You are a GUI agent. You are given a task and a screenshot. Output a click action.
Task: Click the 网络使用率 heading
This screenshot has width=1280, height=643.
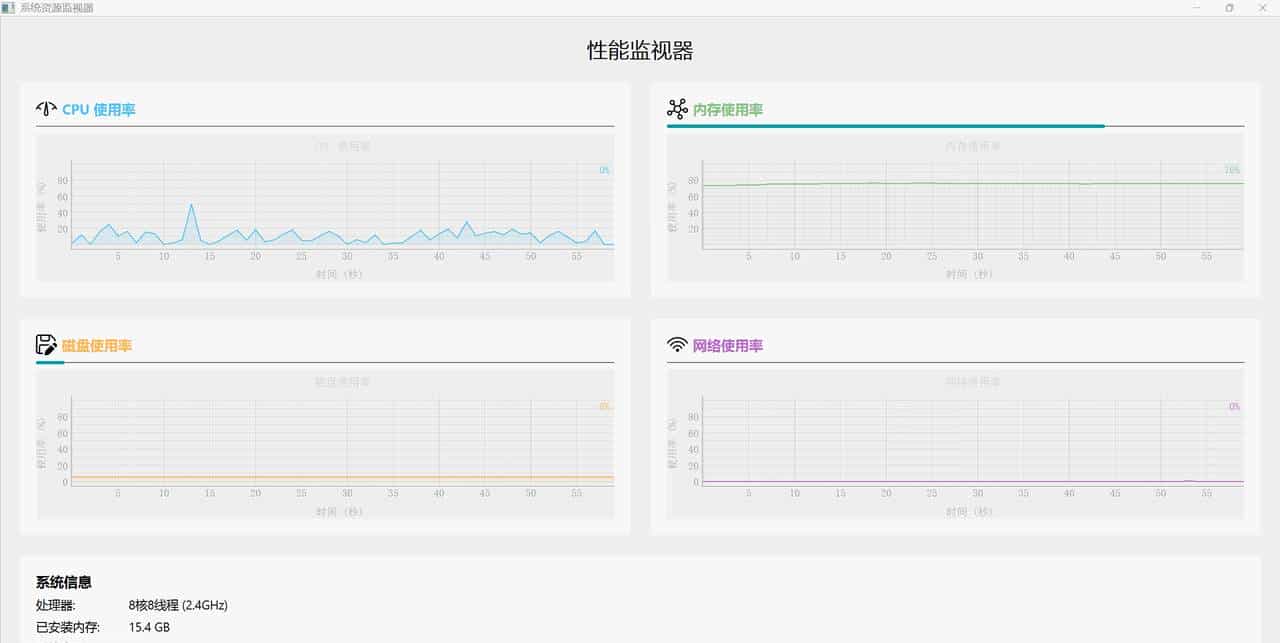[x=728, y=346]
